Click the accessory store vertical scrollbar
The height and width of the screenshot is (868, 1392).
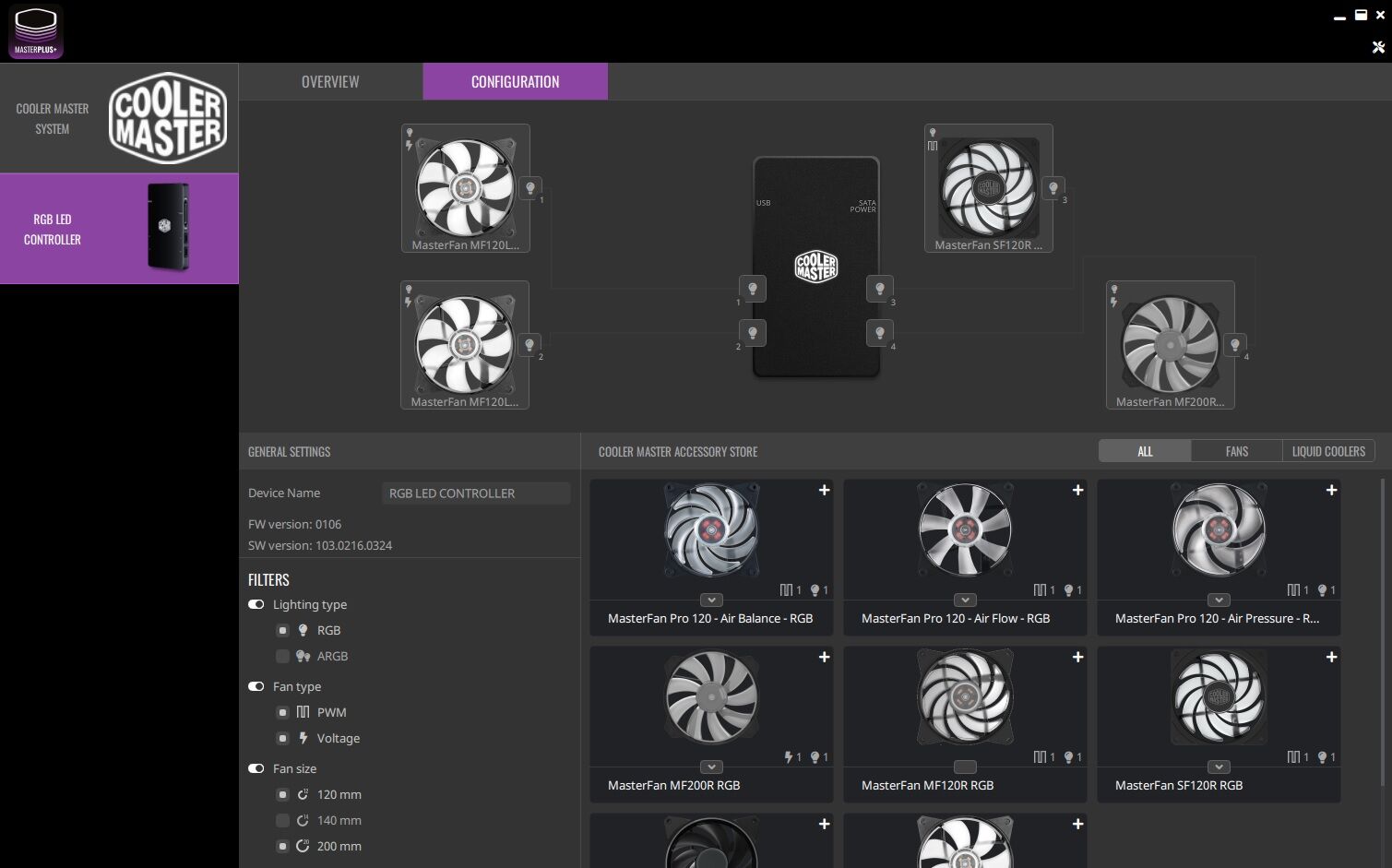(x=1382, y=632)
